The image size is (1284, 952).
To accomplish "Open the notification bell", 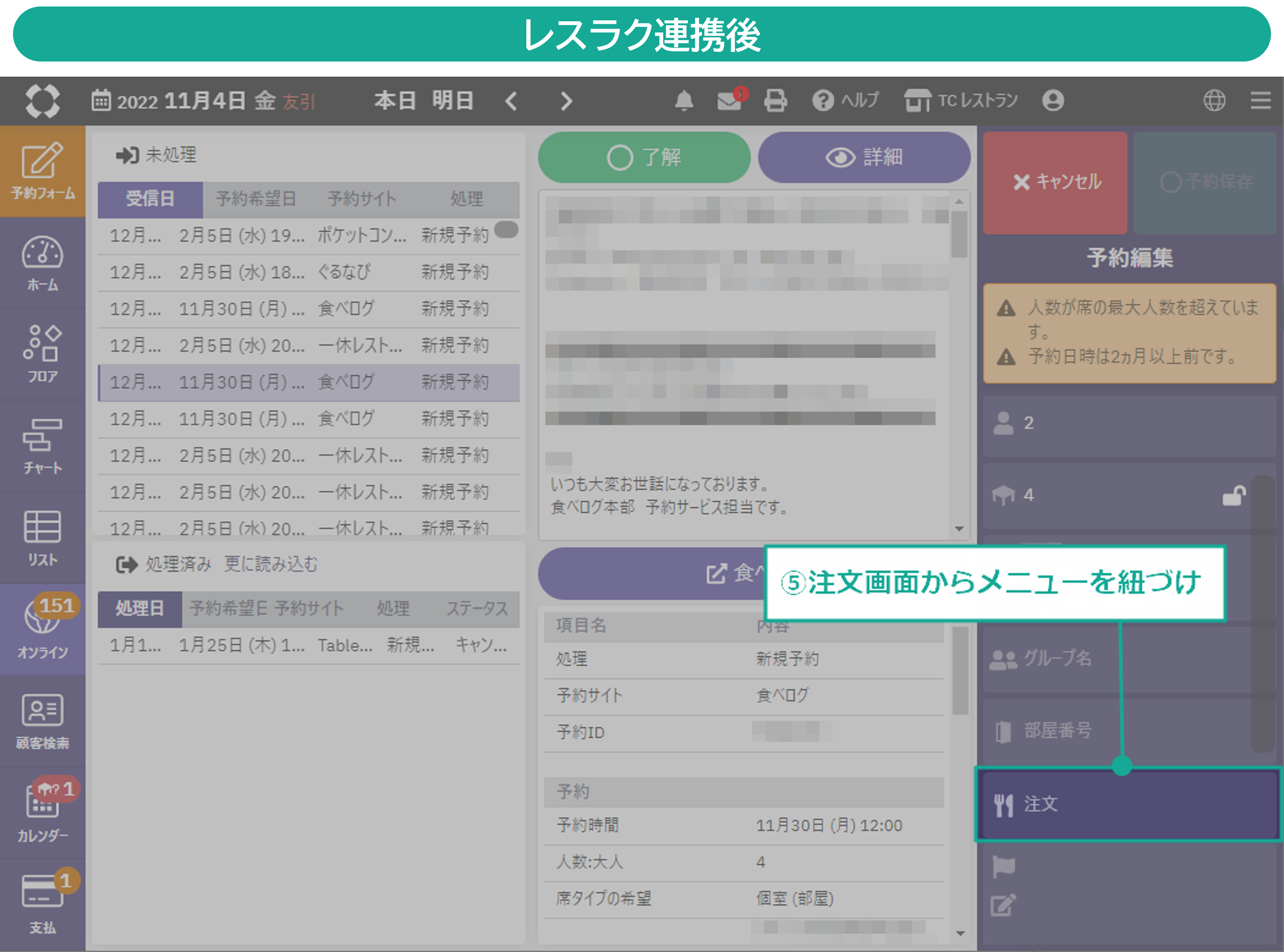I will click(x=684, y=101).
